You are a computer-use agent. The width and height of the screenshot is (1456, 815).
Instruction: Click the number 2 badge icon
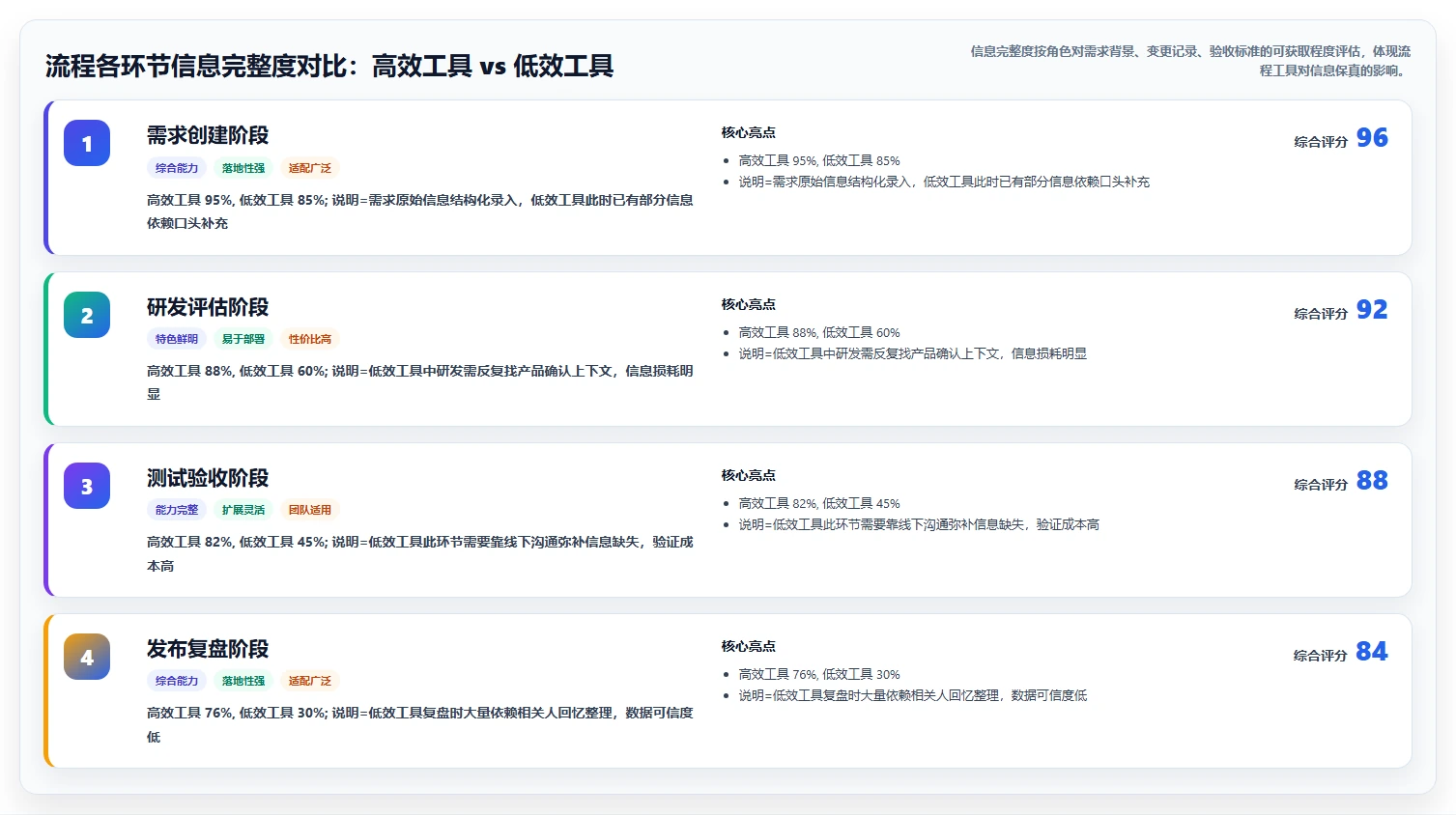click(x=87, y=315)
